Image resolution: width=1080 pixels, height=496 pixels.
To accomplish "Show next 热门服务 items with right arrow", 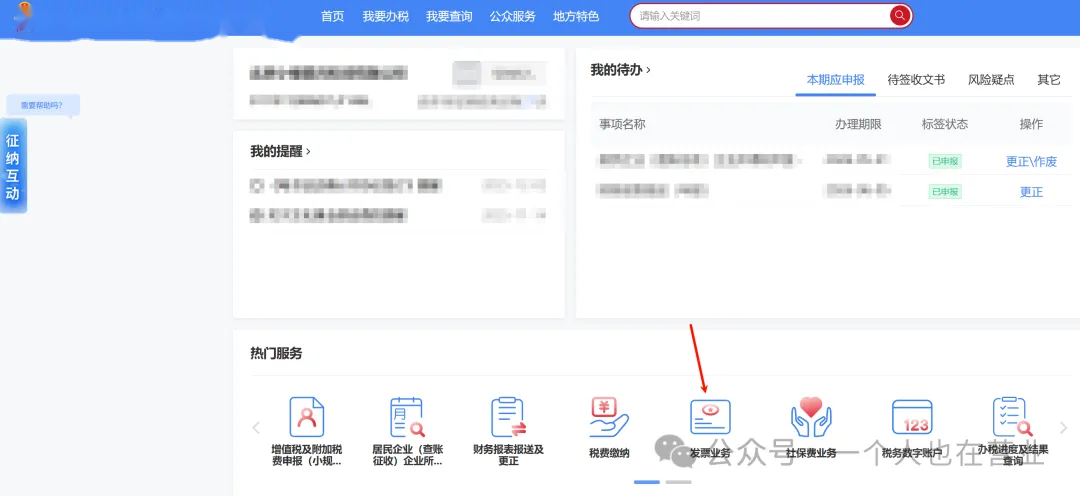I will (1063, 427).
